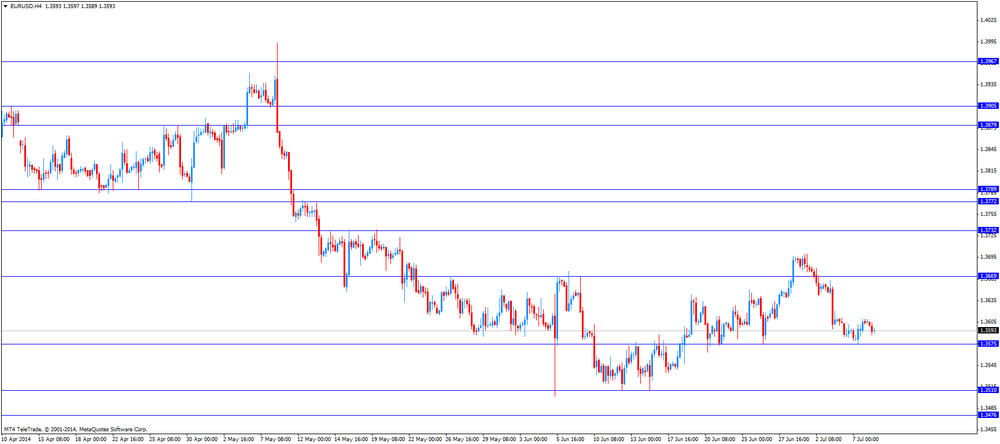
Task: Click the 30 Apr 00:00 time label
Action: point(202,440)
